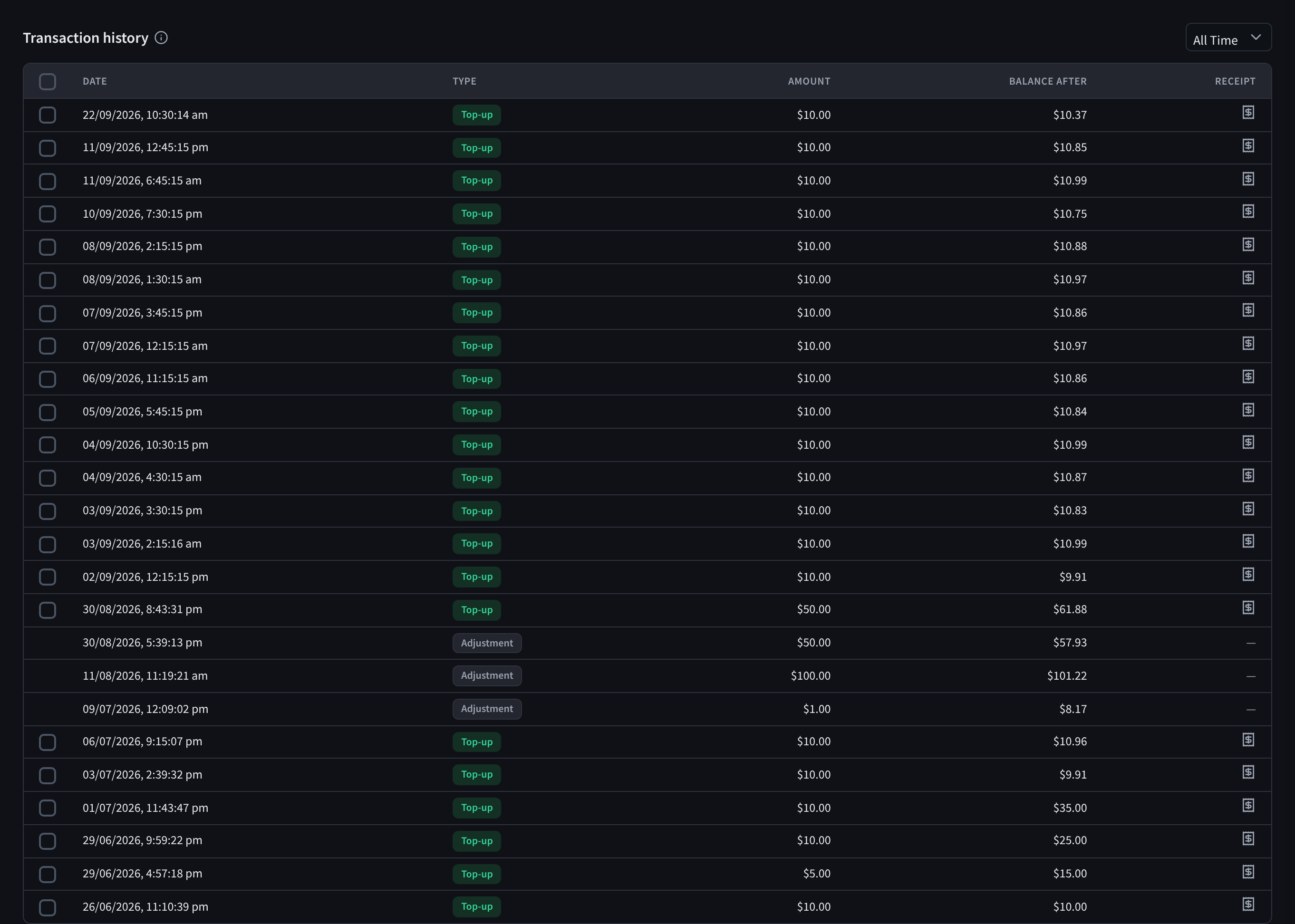Click the Top-up badge dated 10/09/2026
This screenshot has height=924, width=1295.
[x=477, y=214]
